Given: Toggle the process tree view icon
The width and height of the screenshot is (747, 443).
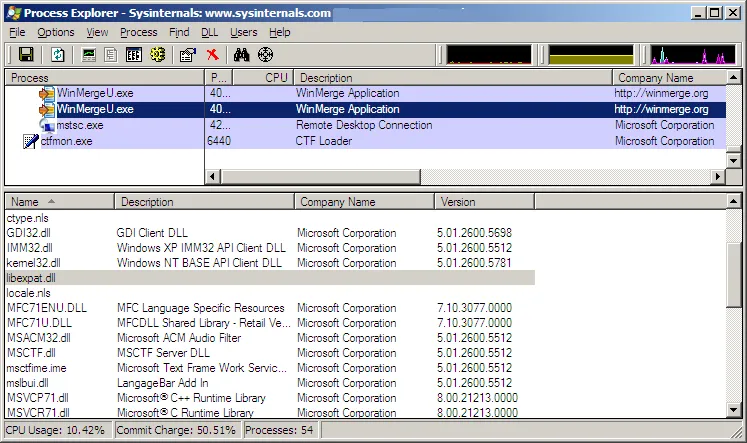Looking at the screenshot, I should pos(111,55).
